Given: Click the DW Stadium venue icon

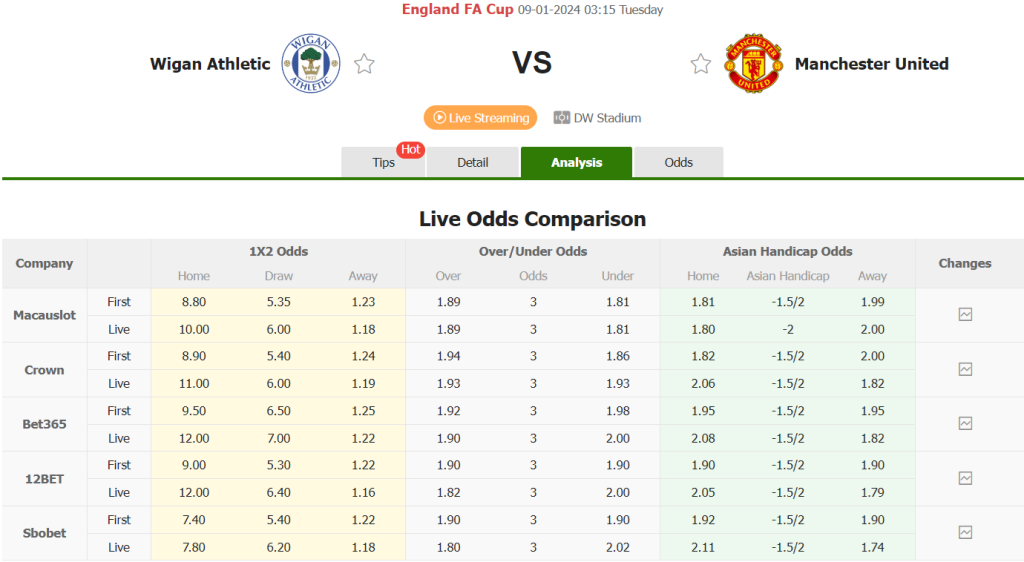Looking at the screenshot, I should click(562, 117).
